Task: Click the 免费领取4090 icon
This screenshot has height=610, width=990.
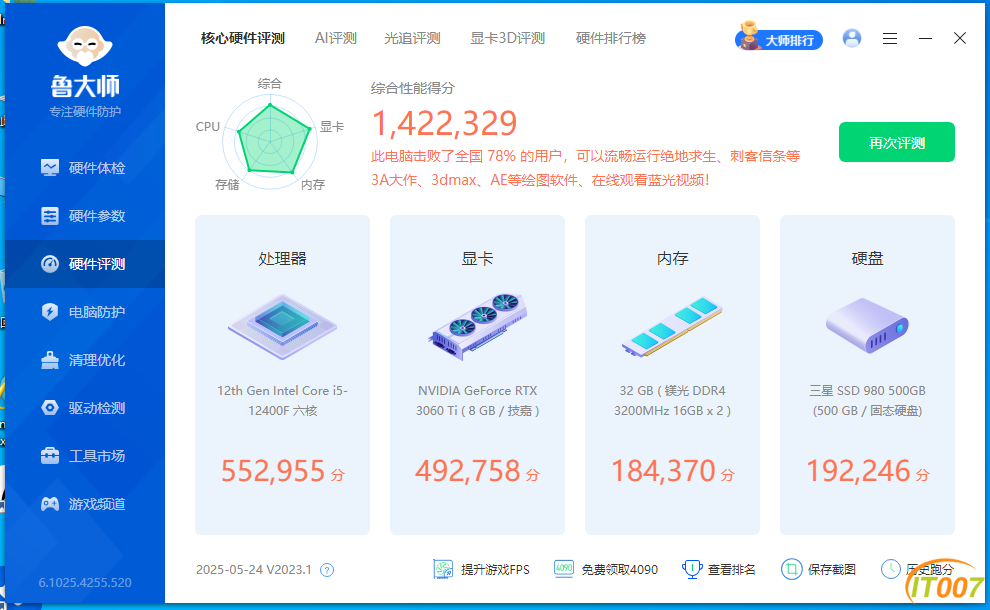Action: [564, 569]
